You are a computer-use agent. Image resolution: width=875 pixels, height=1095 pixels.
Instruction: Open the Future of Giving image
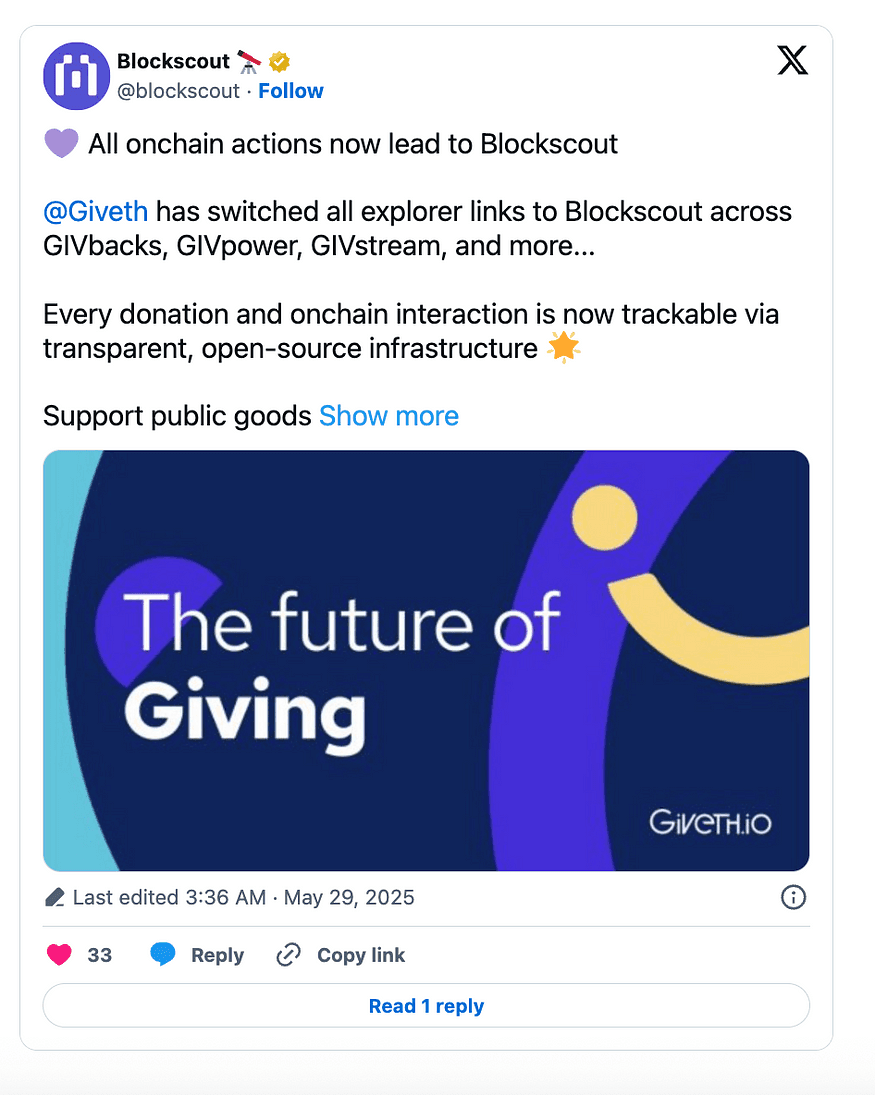[x=426, y=661]
